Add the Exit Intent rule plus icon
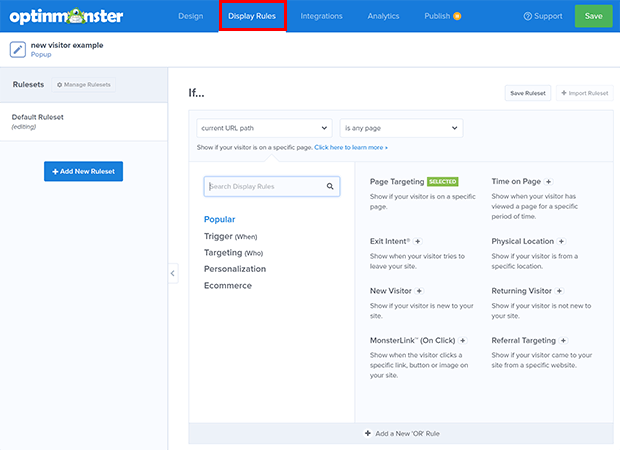Image resolution: width=620 pixels, height=450 pixels. 417,241
